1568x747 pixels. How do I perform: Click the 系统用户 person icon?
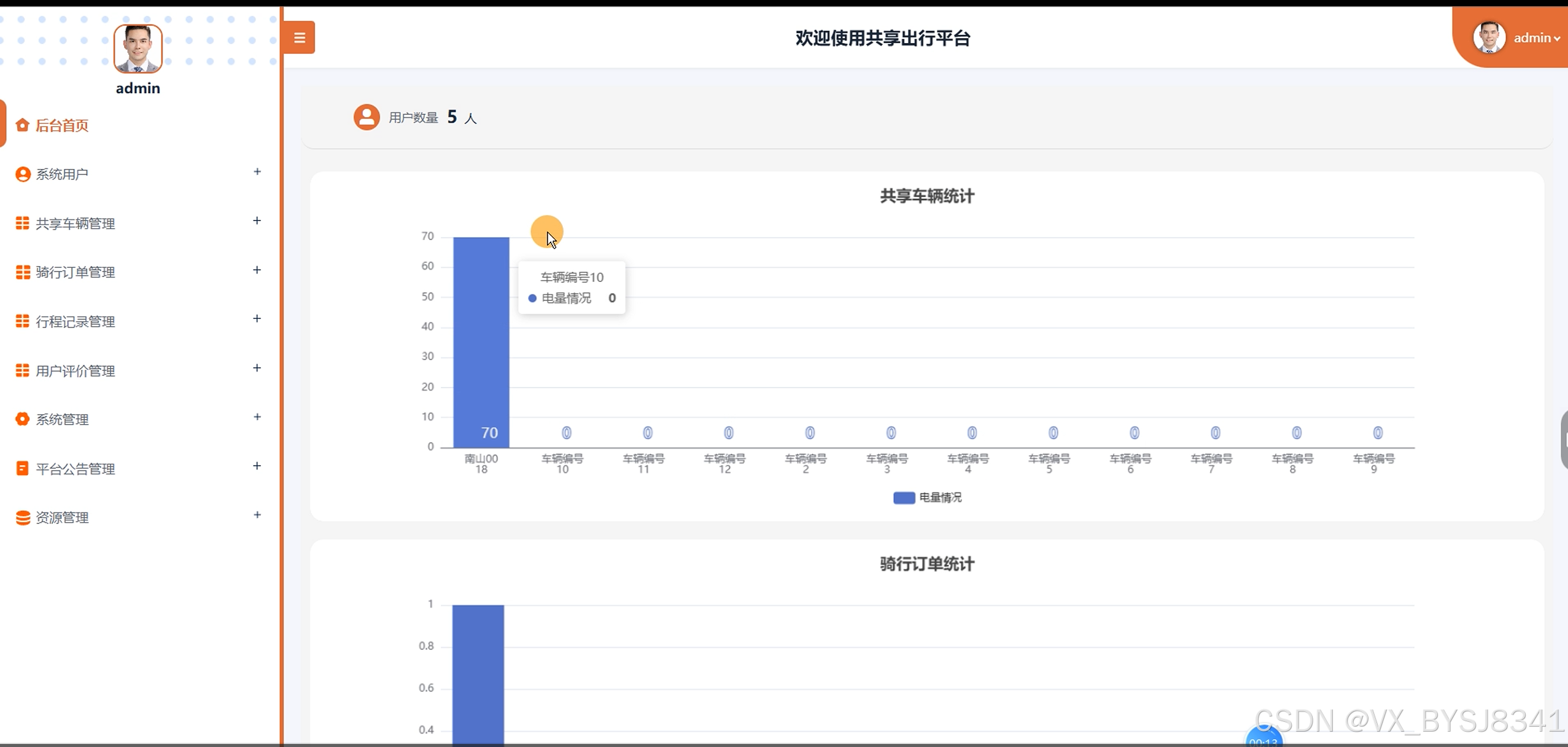click(23, 174)
